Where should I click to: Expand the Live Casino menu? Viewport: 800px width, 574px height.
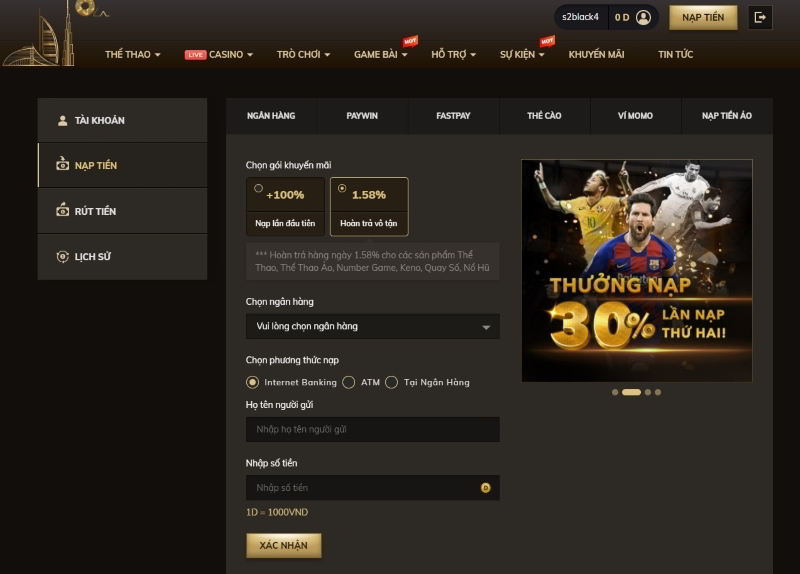[x=219, y=55]
